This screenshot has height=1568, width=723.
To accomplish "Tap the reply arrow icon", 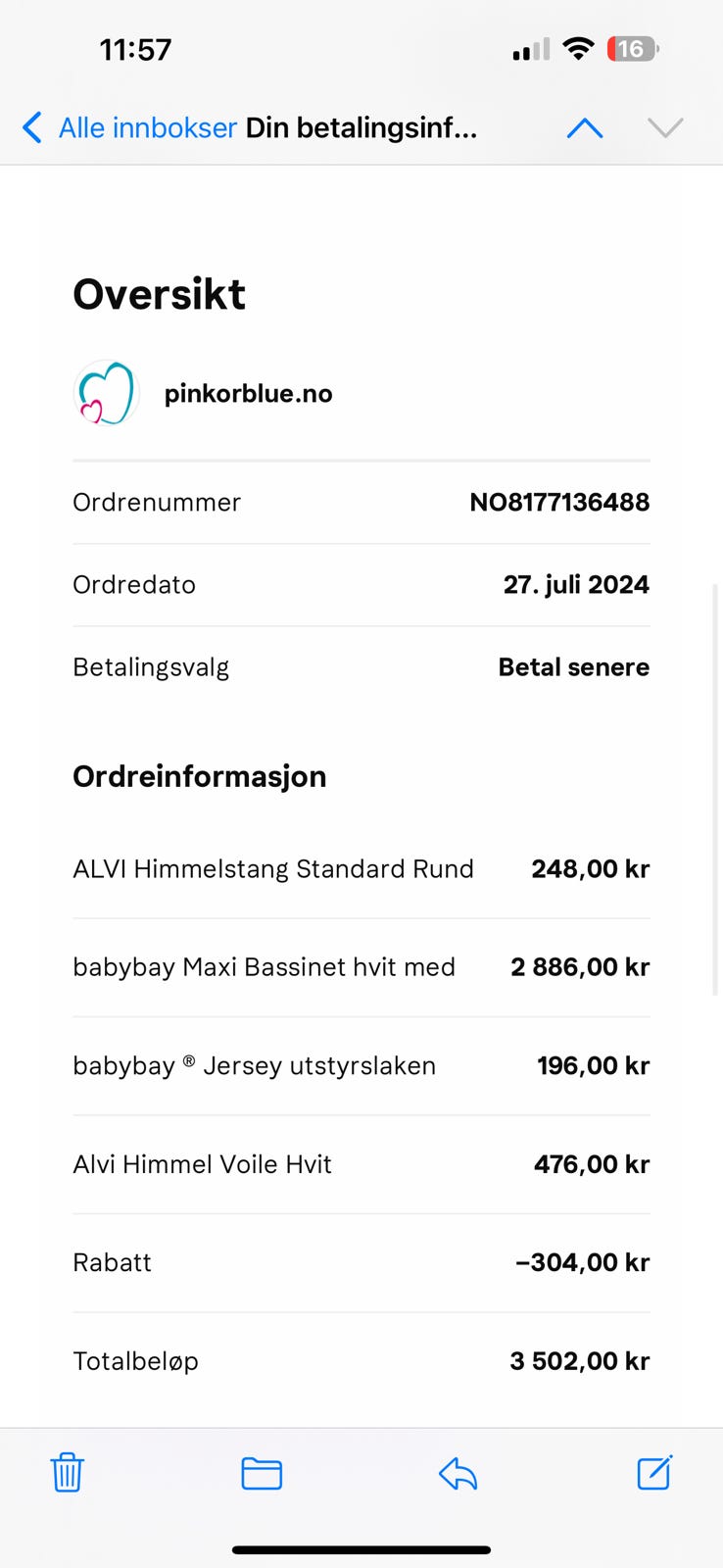I will (x=458, y=1473).
